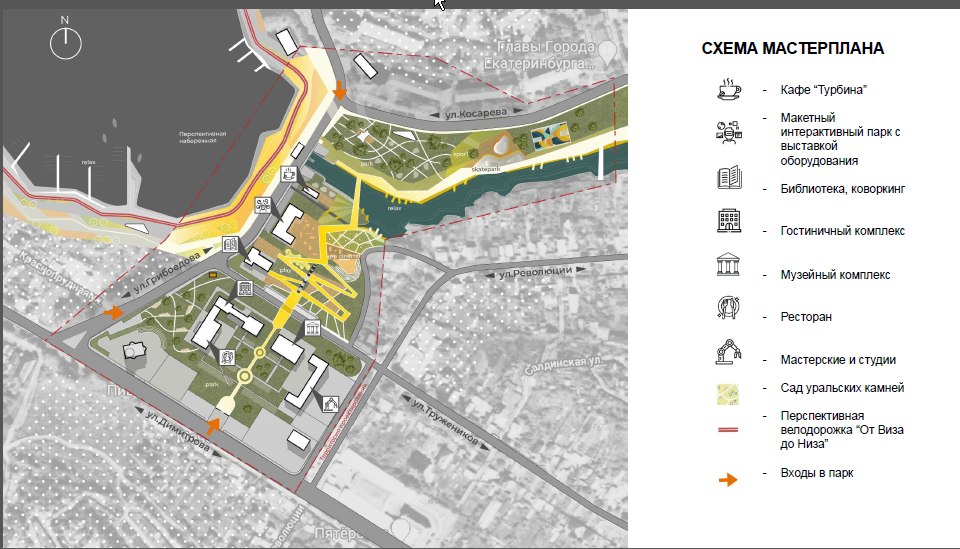This screenshot has height=549, width=960.
Task: Click the orange entrance arrow near ул.Грибоедова
Action: coord(114,312)
